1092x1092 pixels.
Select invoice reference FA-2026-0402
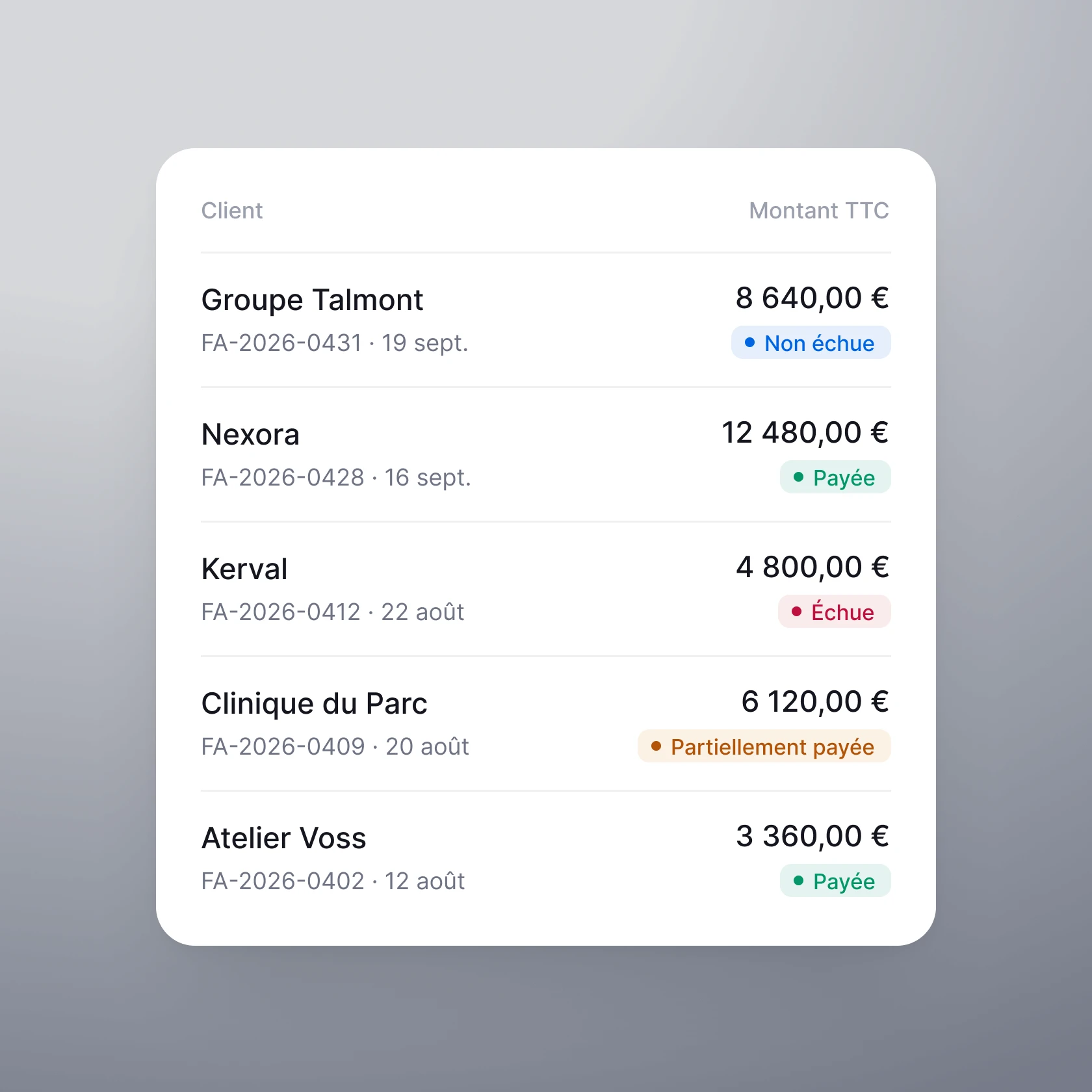[283, 881]
